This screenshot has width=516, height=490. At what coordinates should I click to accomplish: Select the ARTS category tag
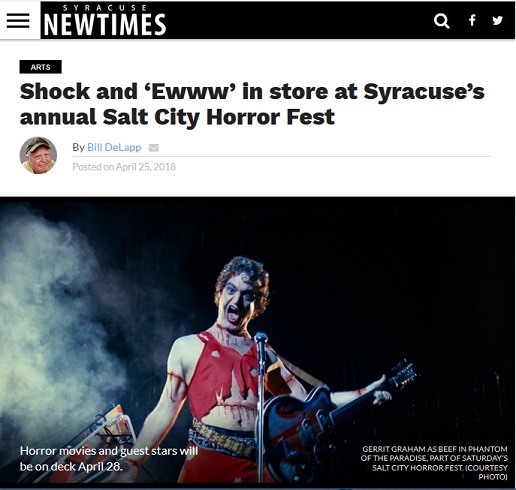tap(40, 67)
